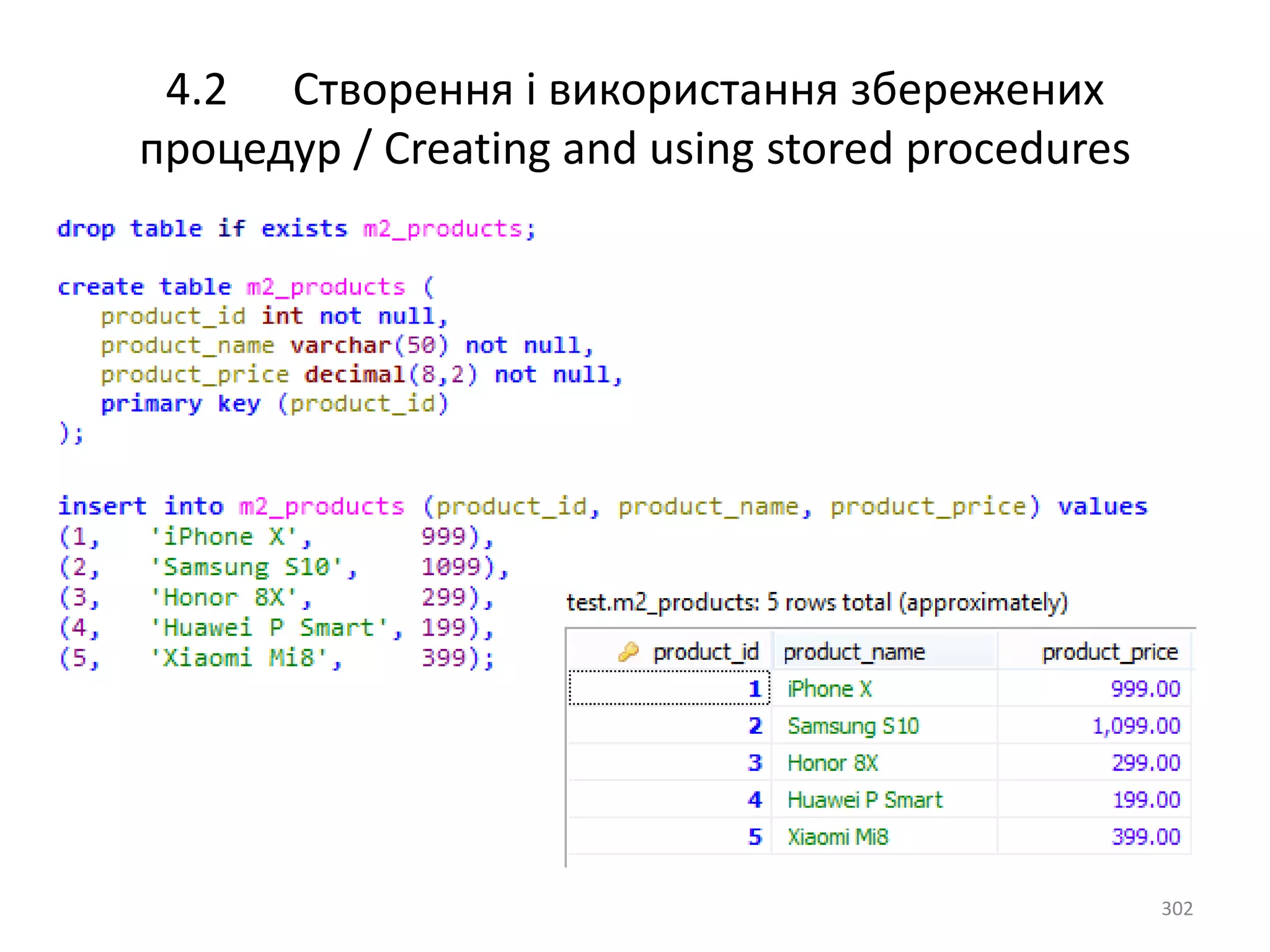Click the (3, 'Honor 8X', 299) values row
Screen dimensions: 1270x952
[x=276, y=597]
